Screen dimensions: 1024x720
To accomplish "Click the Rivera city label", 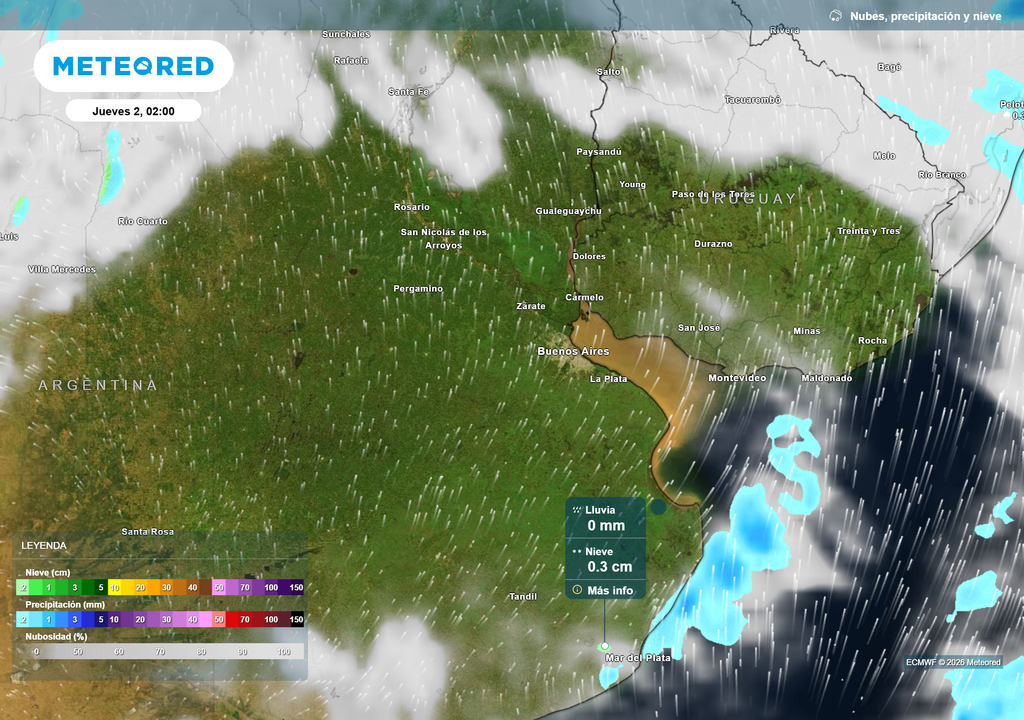I will pos(784,30).
